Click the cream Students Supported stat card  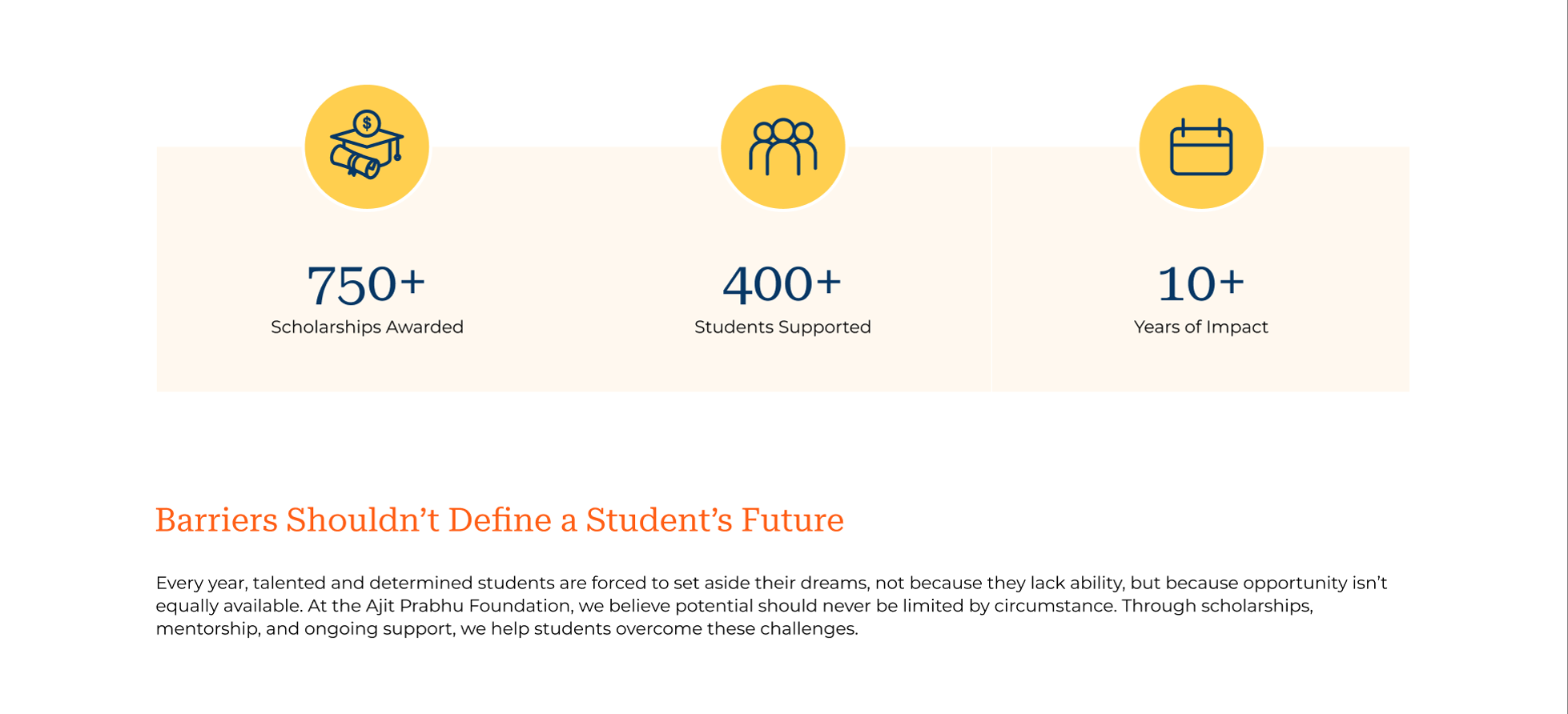[x=782, y=269]
